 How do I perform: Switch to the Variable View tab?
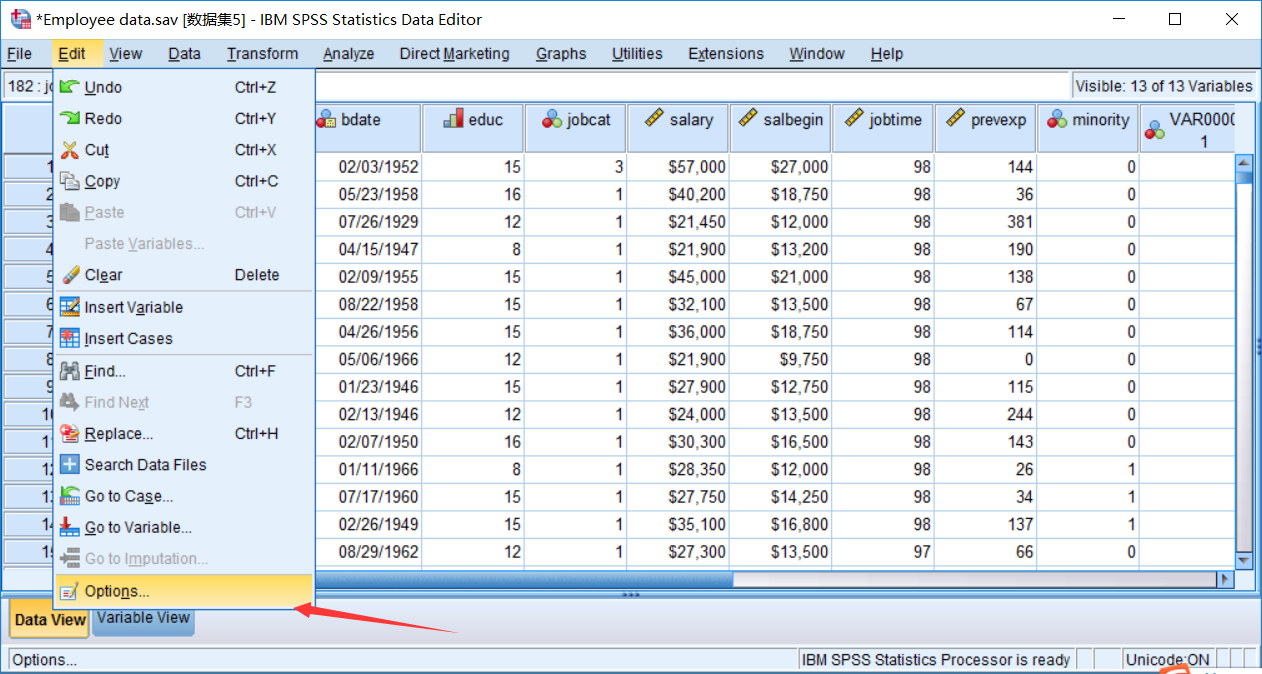coord(144,618)
